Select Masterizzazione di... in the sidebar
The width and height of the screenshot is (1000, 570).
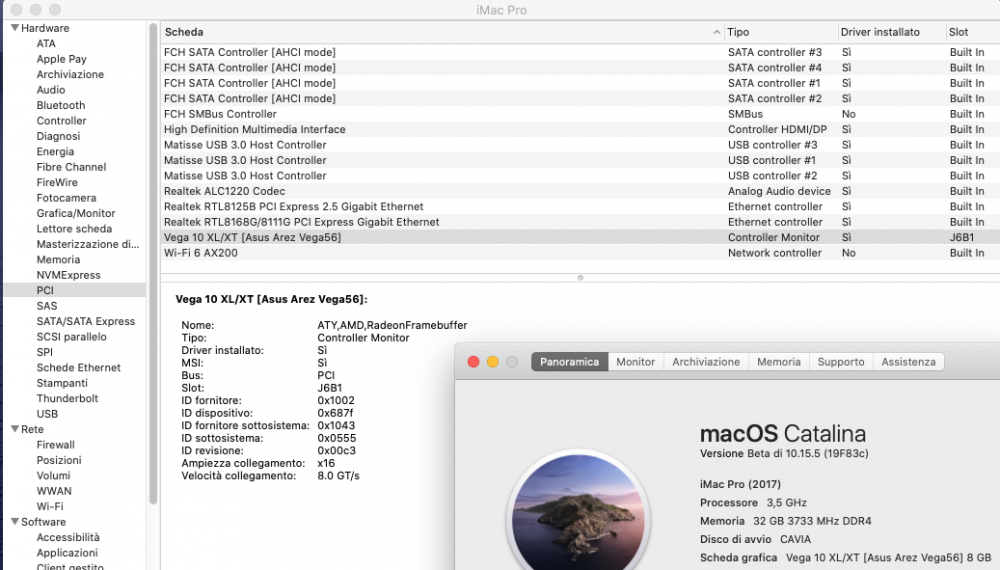pyautogui.click(x=87, y=244)
